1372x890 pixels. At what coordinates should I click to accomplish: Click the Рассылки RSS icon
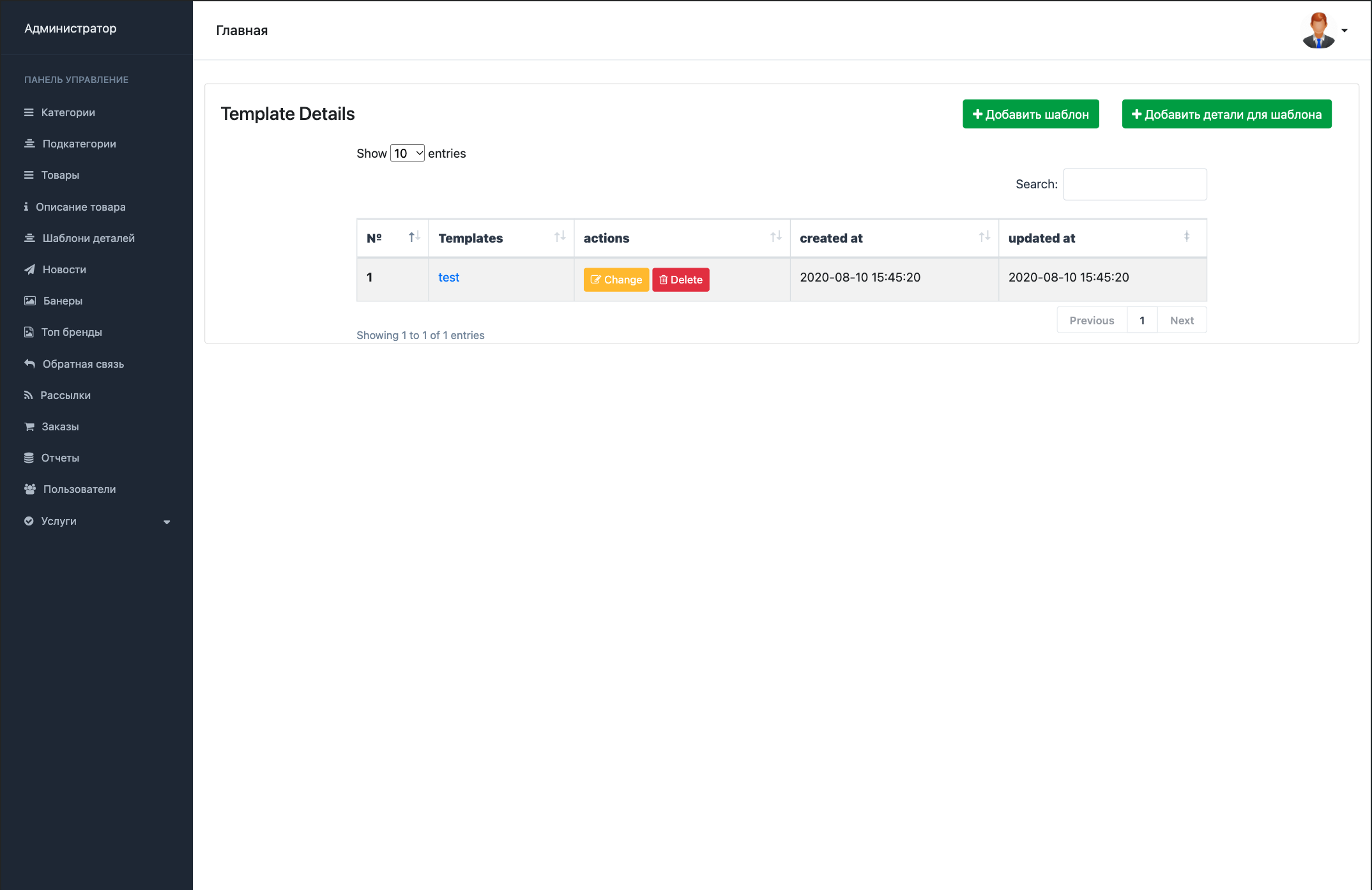28,395
